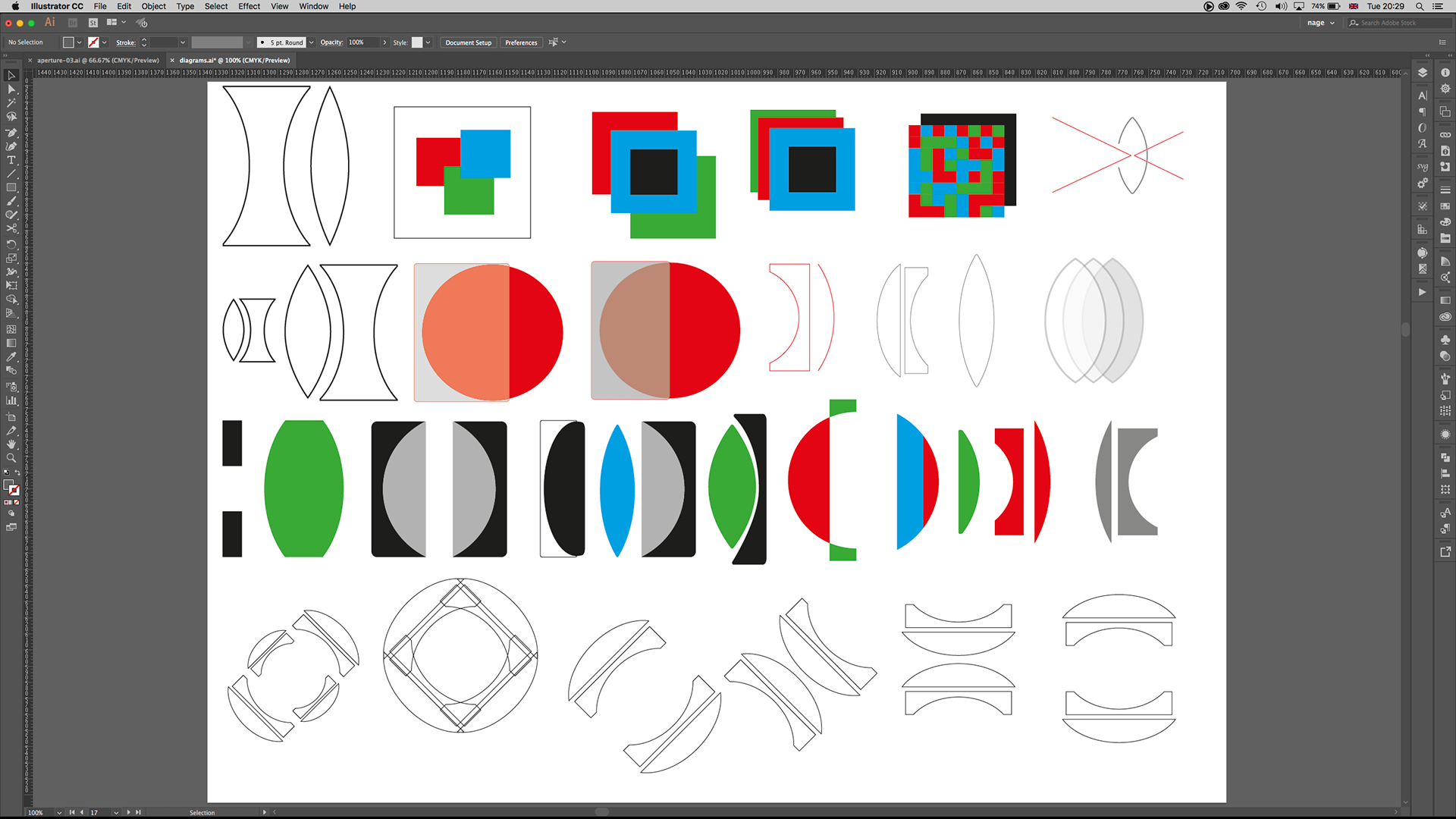1456x819 pixels.
Task: Select the Type tool
Action: click(11, 160)
